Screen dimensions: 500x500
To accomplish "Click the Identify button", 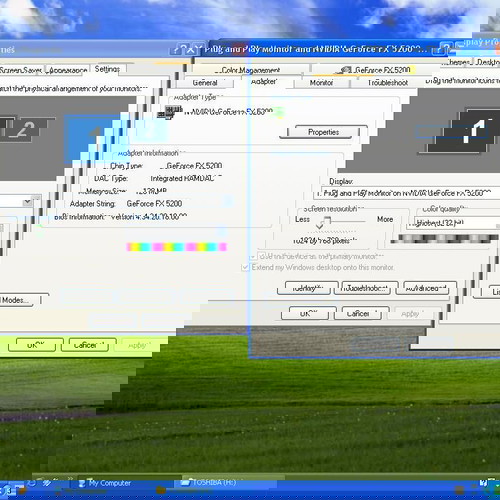I will click(307, 288).
